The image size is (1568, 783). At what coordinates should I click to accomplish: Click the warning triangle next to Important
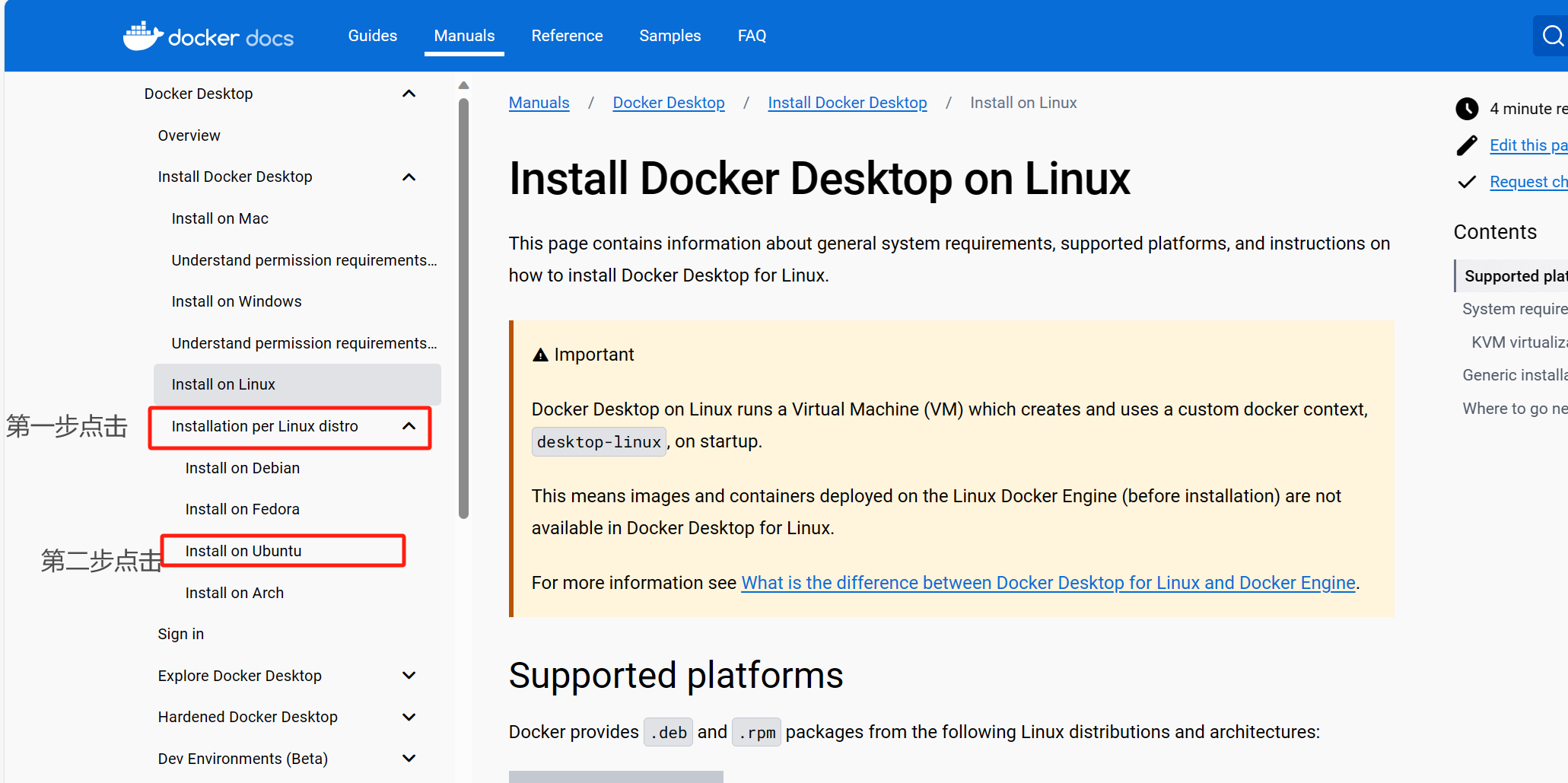[x=540, y=355]
